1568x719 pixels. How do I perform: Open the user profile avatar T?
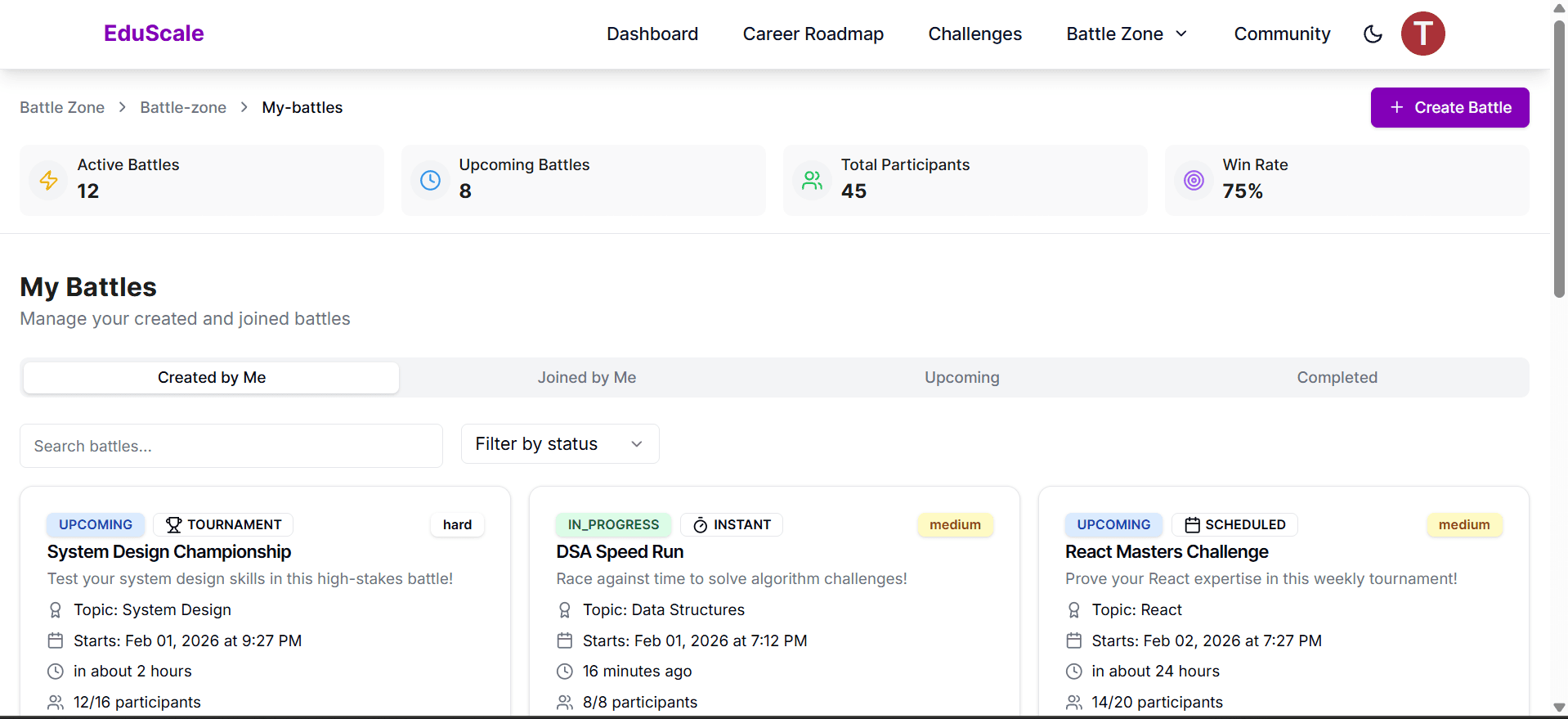[x=1422, y=34]
